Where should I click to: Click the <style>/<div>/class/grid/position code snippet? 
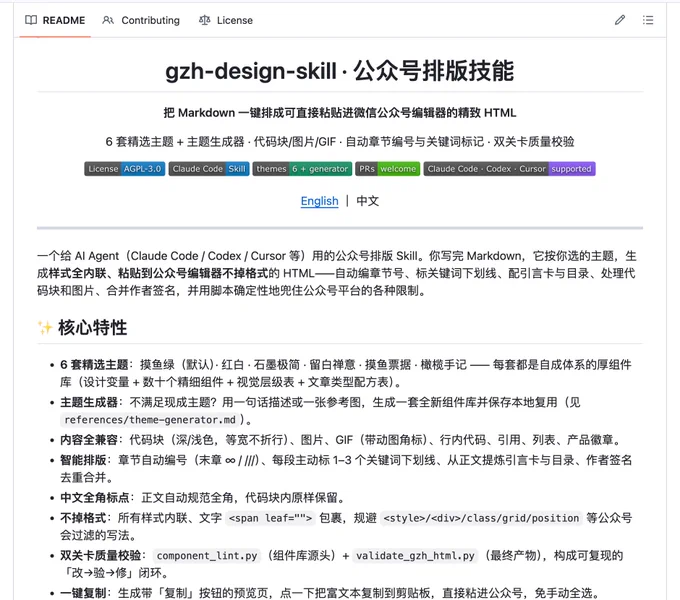481,518
